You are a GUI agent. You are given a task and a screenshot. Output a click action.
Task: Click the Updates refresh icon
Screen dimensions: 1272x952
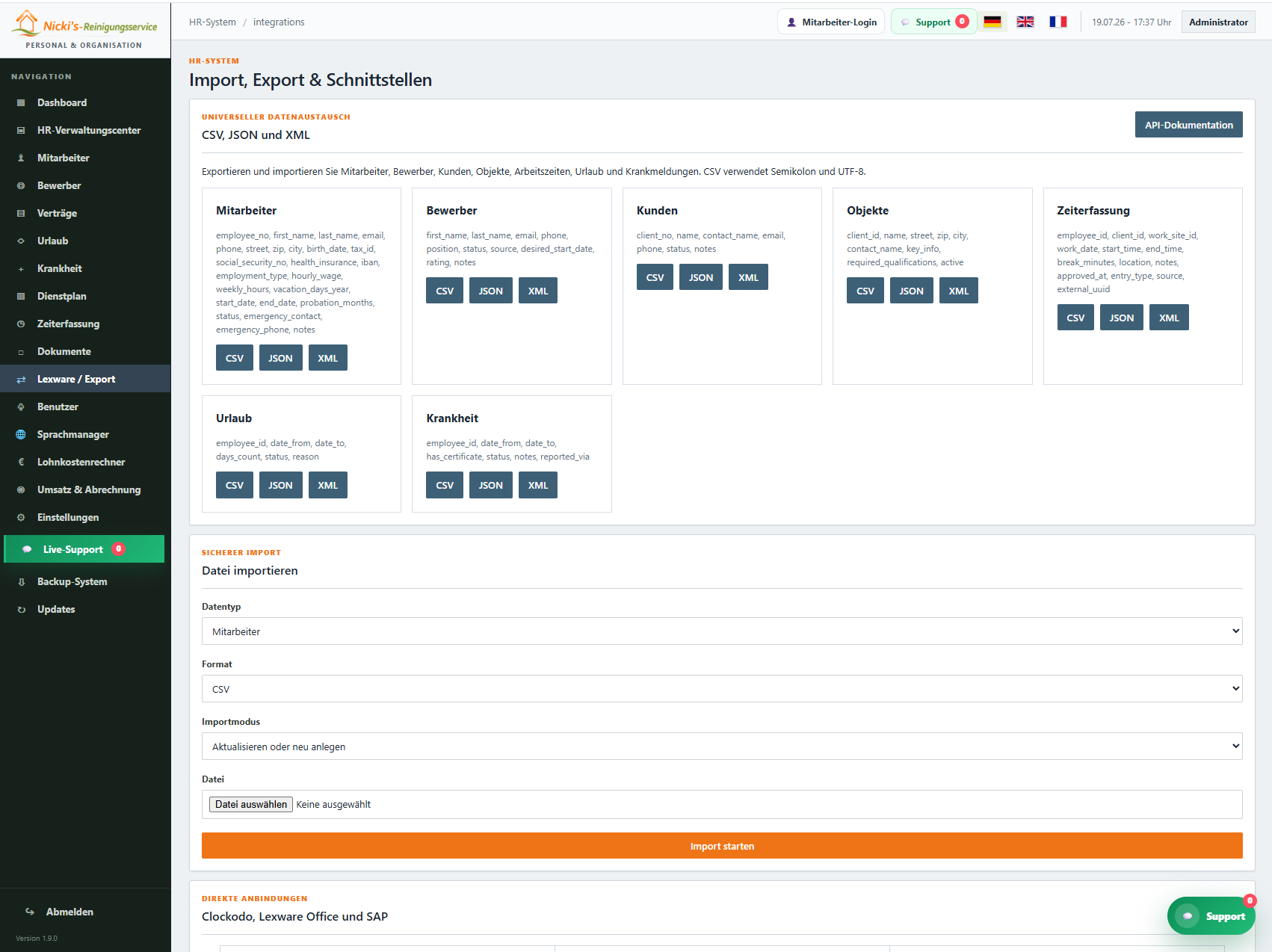(x=21, y=610)
